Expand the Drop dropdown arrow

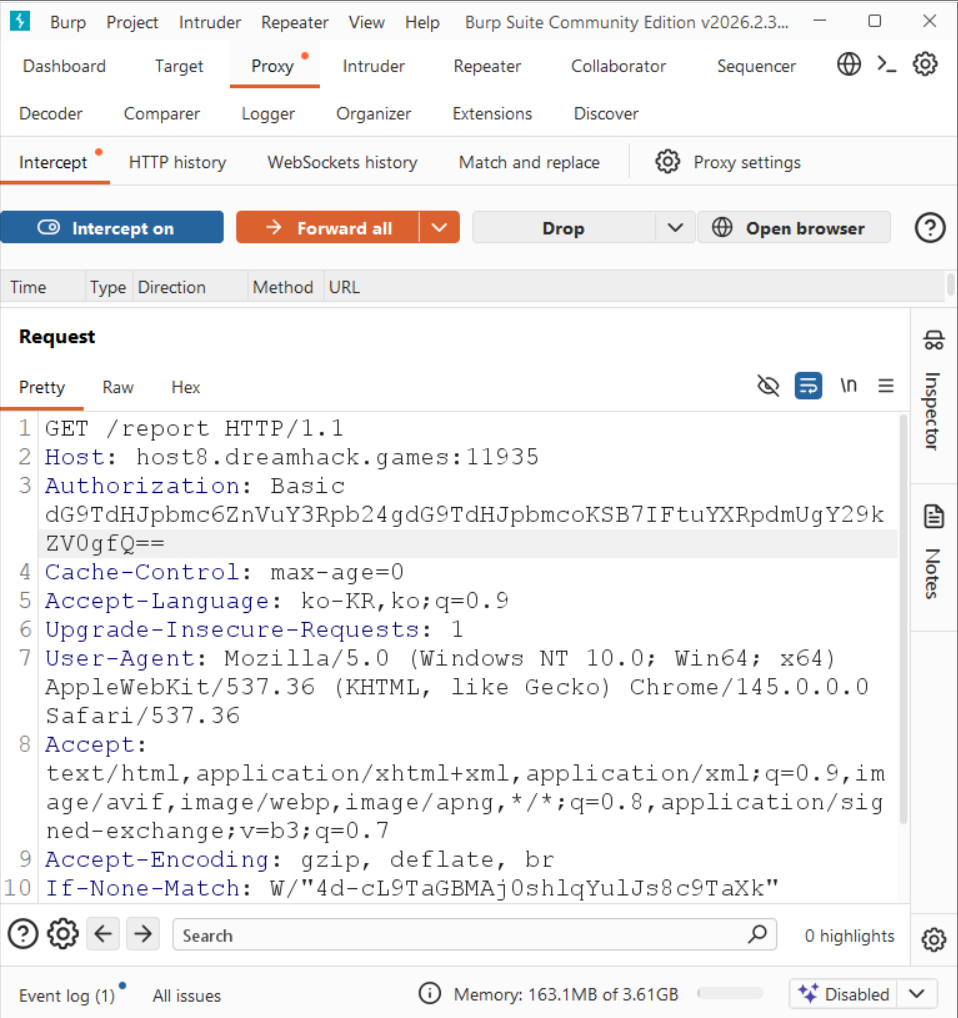click(675, 227)
